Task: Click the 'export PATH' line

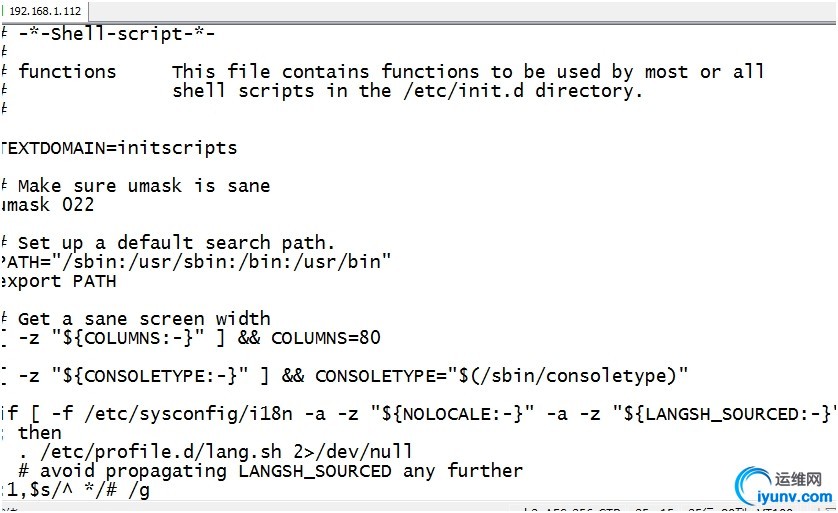Action: [60, 281]
